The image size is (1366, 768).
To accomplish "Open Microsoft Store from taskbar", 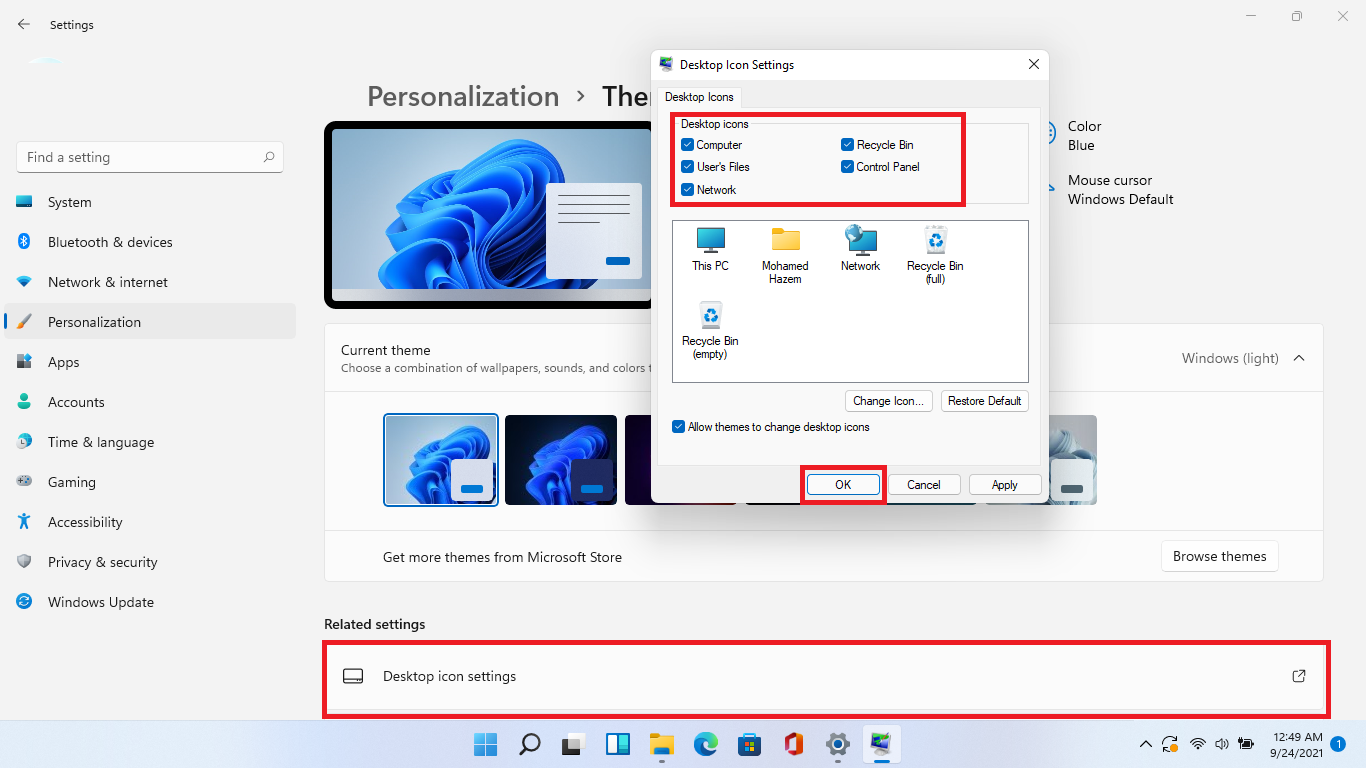I will click(749, 744).
